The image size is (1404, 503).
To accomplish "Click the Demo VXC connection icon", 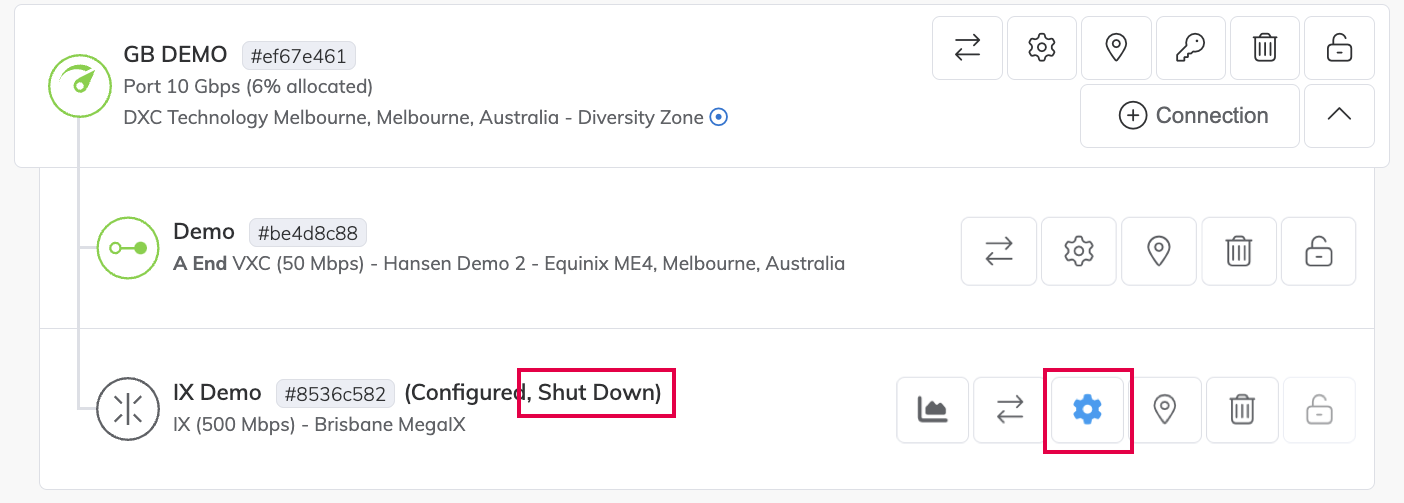I will click(128, 248).
